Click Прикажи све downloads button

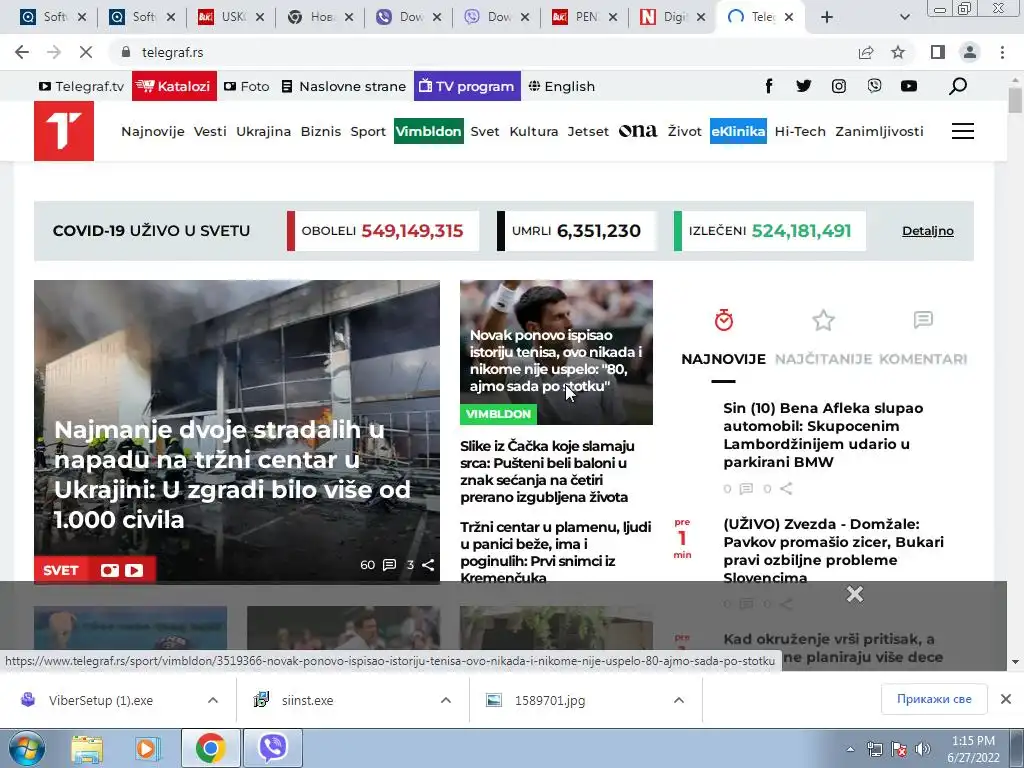(934, 699)
